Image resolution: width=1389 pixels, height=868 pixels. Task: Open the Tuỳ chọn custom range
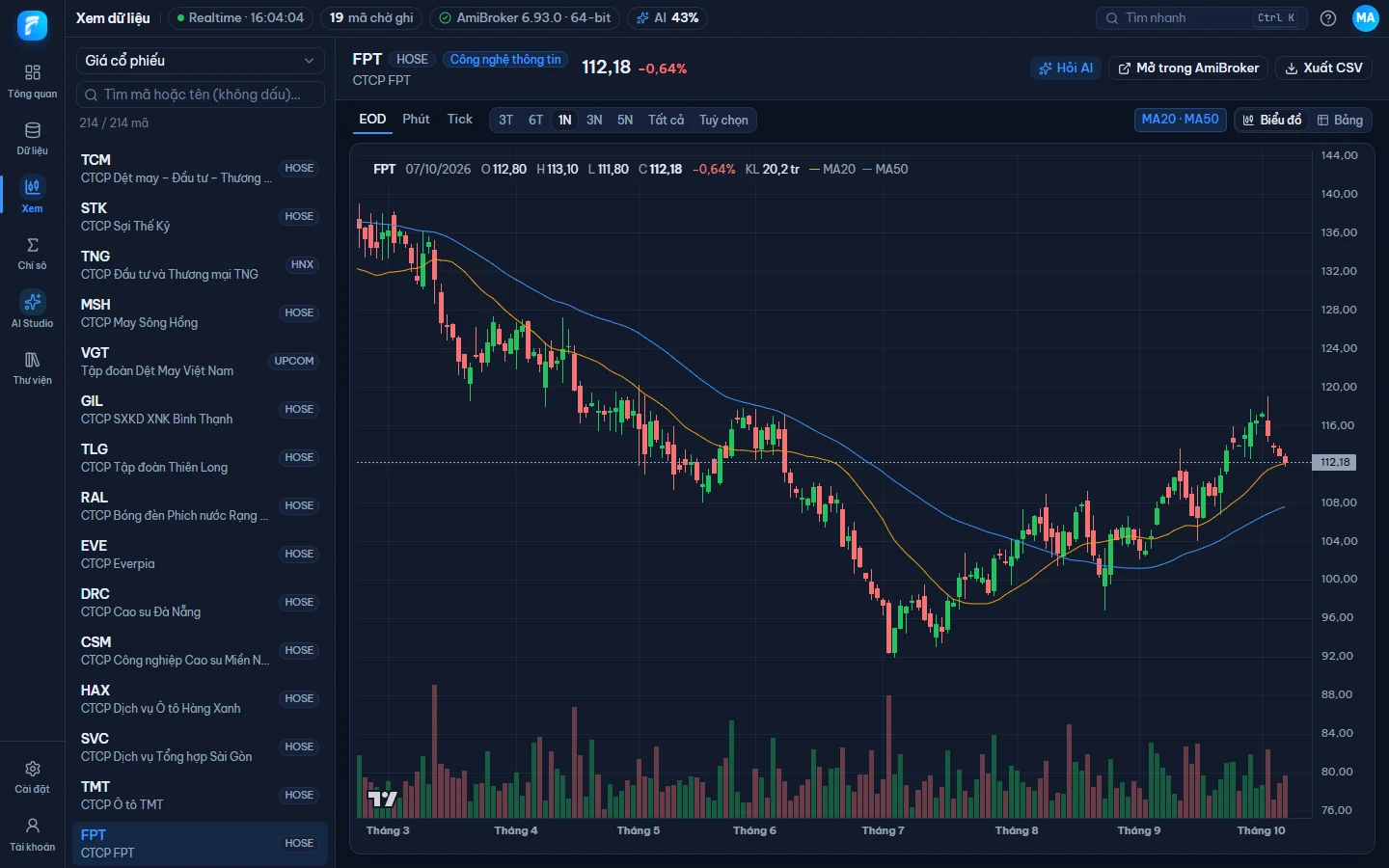[723, 120]
